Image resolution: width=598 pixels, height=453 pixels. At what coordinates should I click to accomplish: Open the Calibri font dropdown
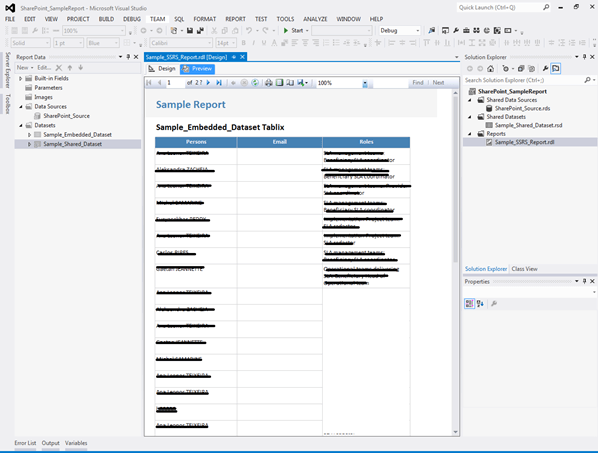pyautogui.click(x=209, y=43)
